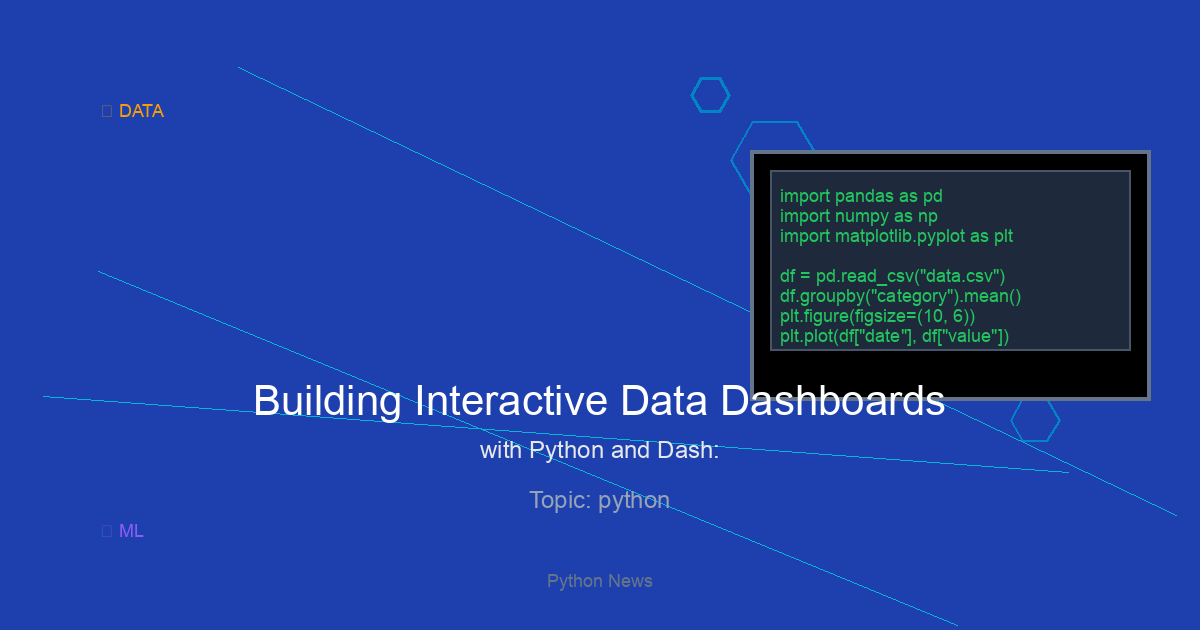Click the small icon beside ML
The height and width of the screenshot is (630, 1200).
(x=107, y=531)
